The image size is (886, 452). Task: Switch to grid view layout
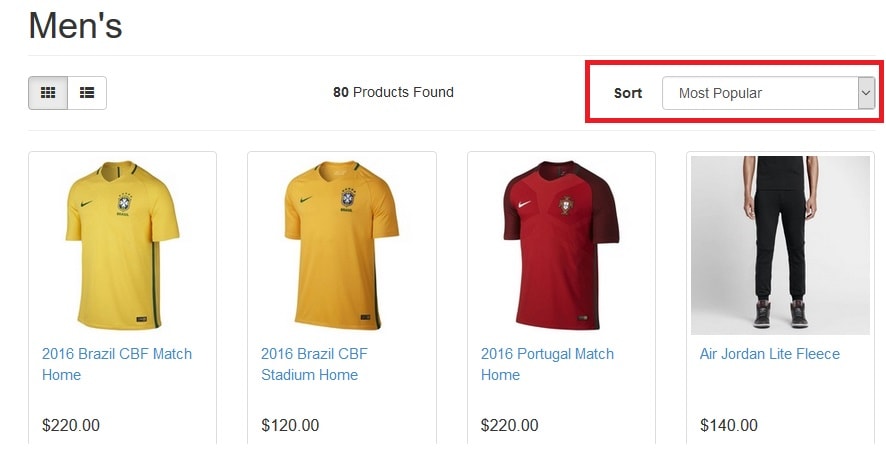pyautogui.click(x=48, y=93)
